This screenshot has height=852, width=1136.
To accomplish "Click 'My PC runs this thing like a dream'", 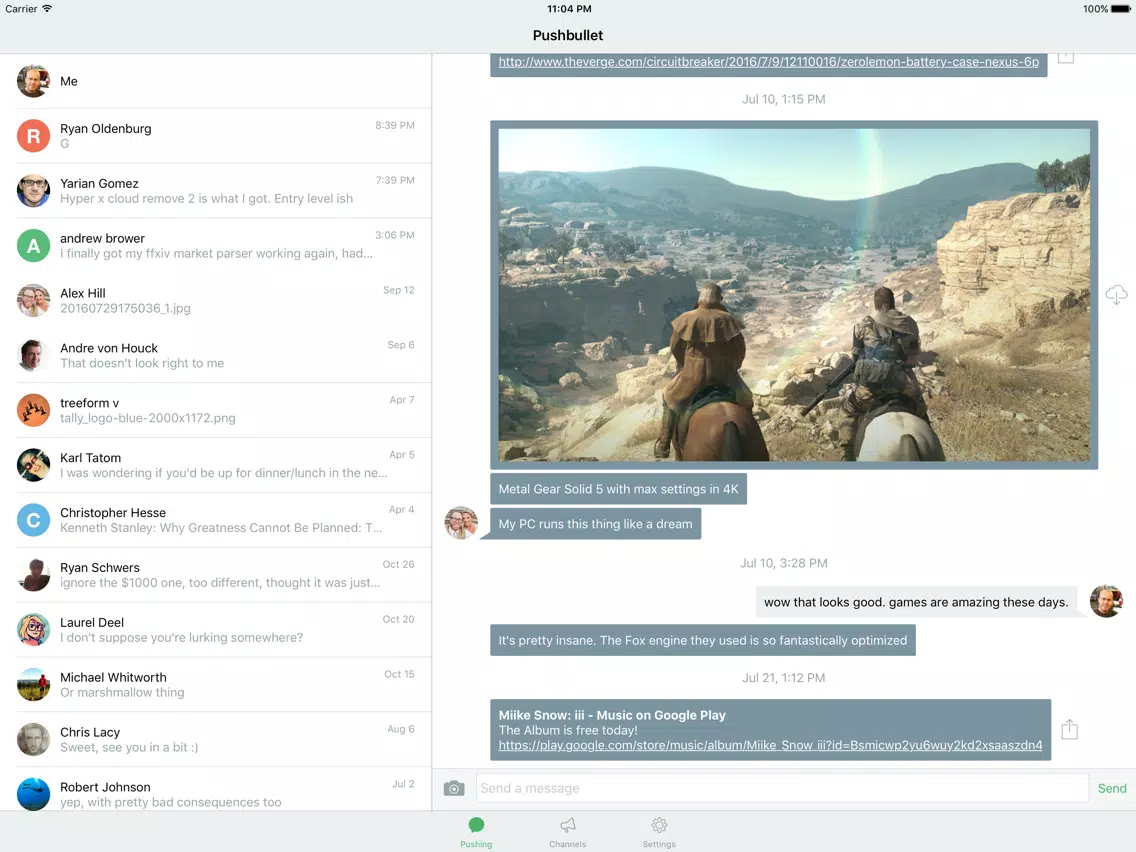I will tap(595, 524).
